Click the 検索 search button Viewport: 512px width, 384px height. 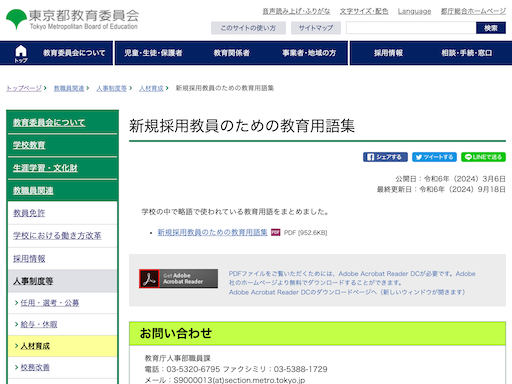491,28
